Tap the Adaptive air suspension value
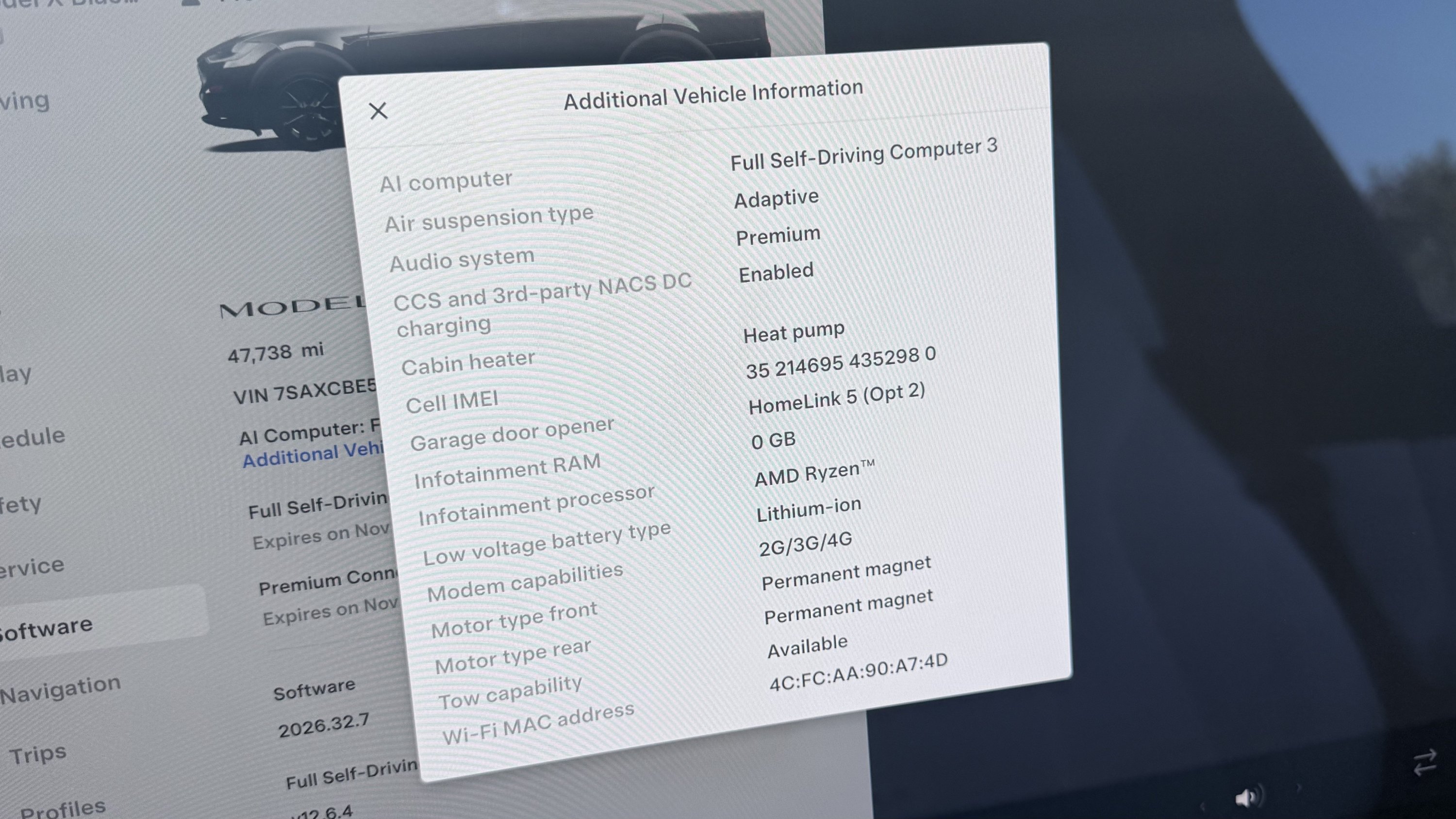1456x819 pixels. [x=776, y=199]
